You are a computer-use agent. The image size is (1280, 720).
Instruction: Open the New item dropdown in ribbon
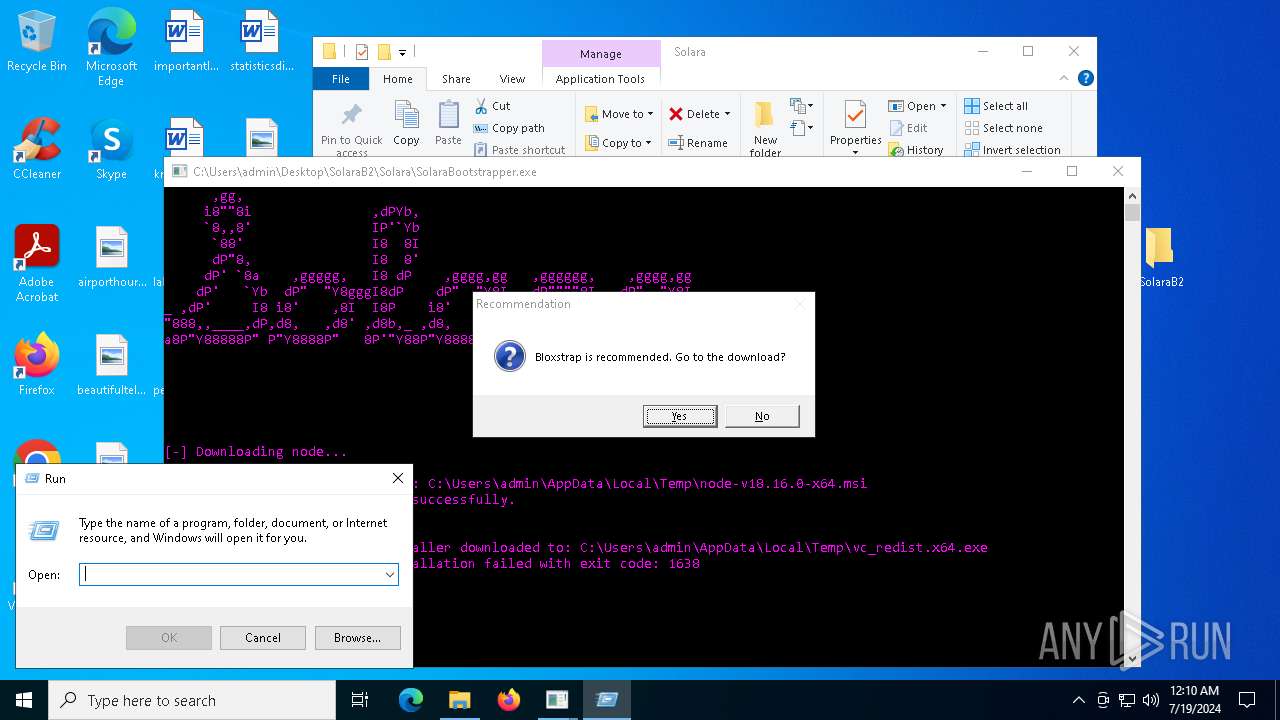coord(800,106)
